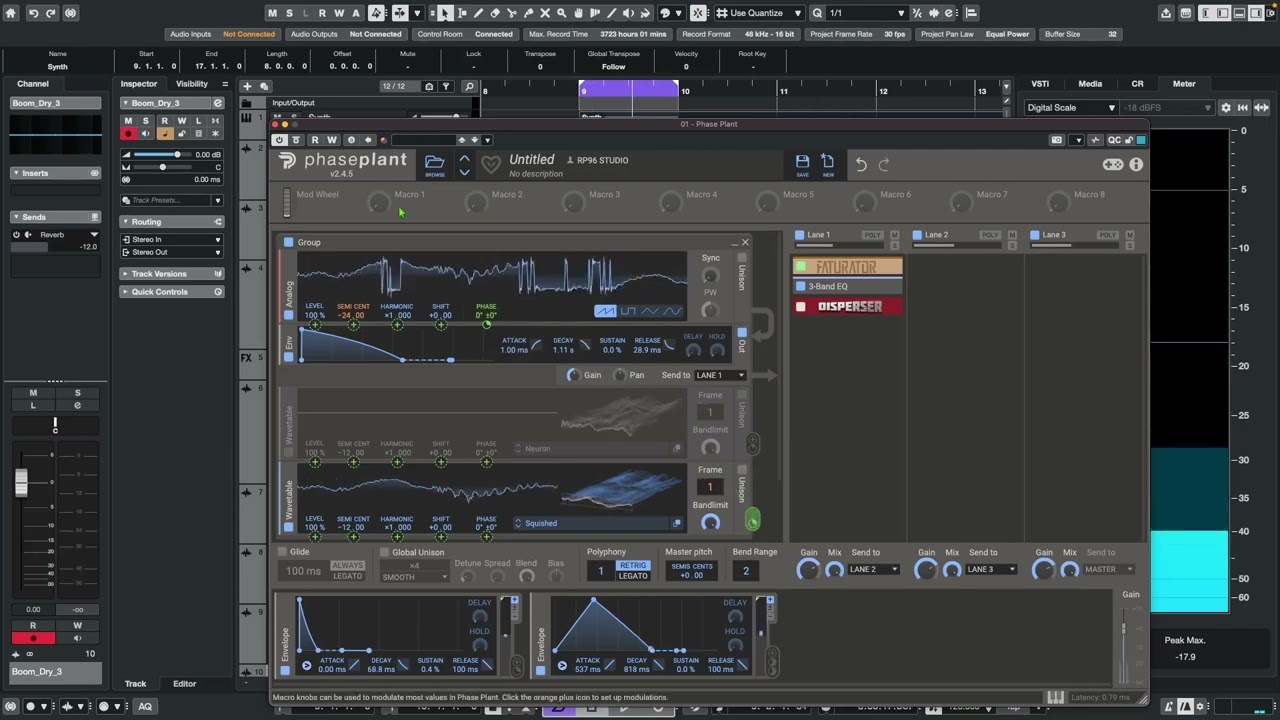Screen dimensions: 1280x720
Task: Toggle the Disperser effect on or off
Action: pyautogui.click(x=800, y=307)
